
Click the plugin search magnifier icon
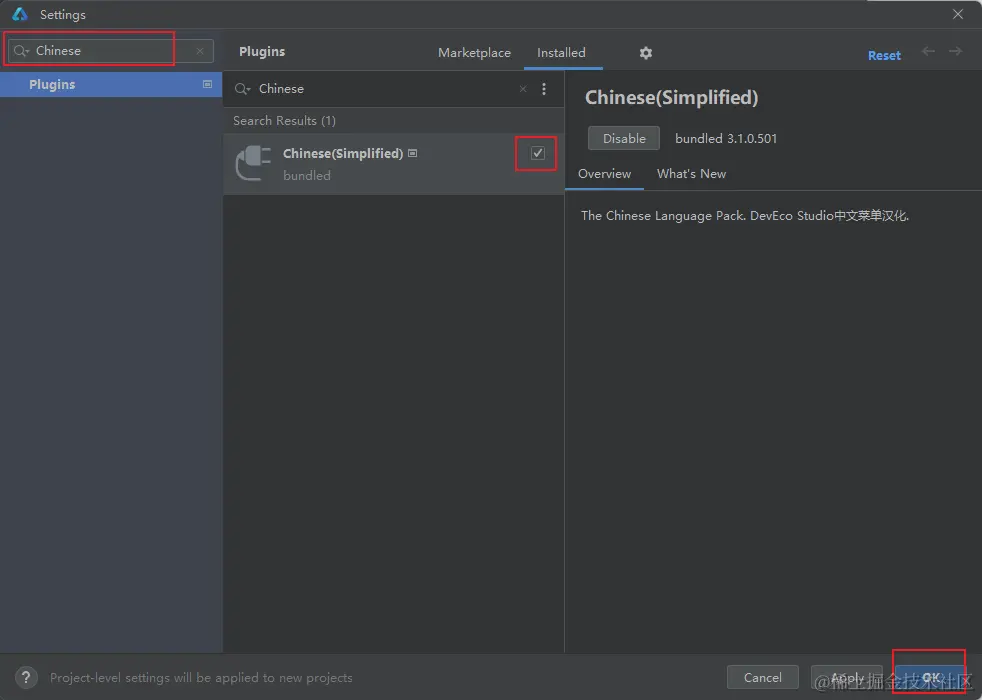pos(242,89)
